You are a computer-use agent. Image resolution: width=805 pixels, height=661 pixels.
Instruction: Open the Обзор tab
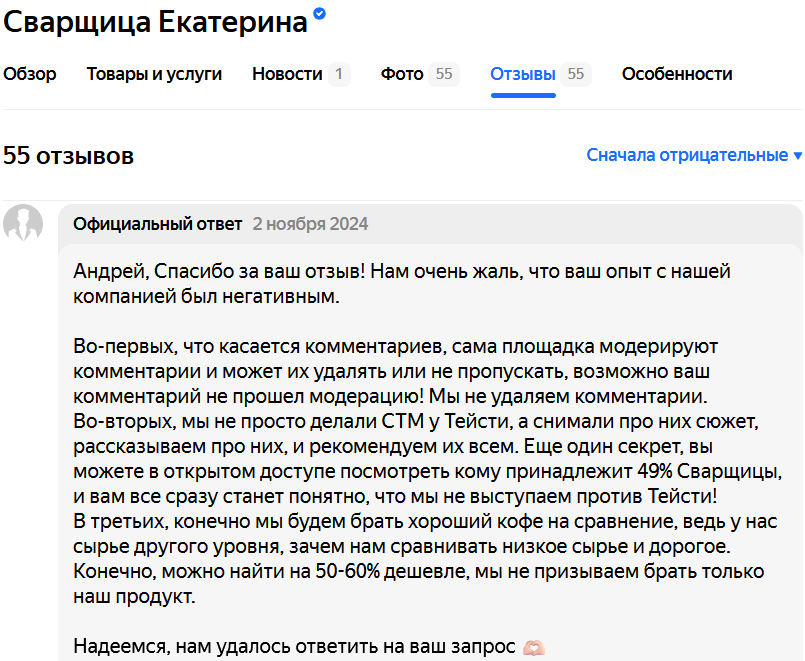(30, 74)
